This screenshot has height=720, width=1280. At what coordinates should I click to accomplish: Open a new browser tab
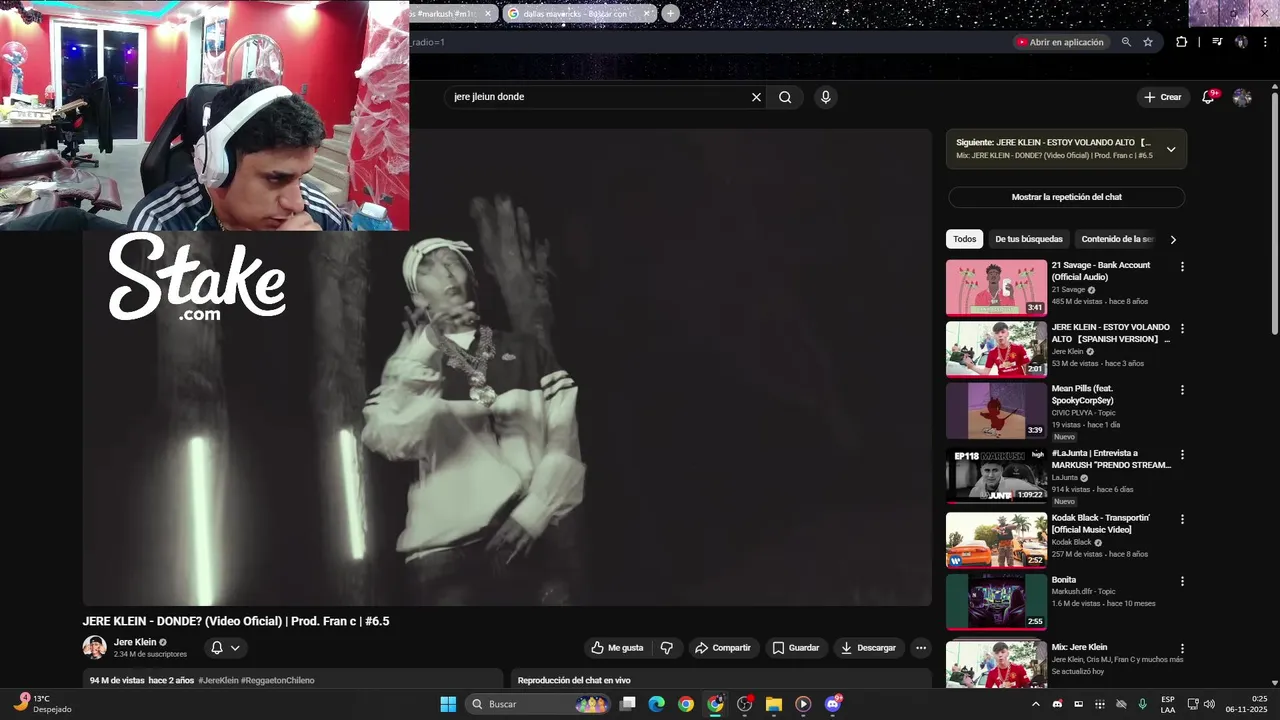pos(670,13)
